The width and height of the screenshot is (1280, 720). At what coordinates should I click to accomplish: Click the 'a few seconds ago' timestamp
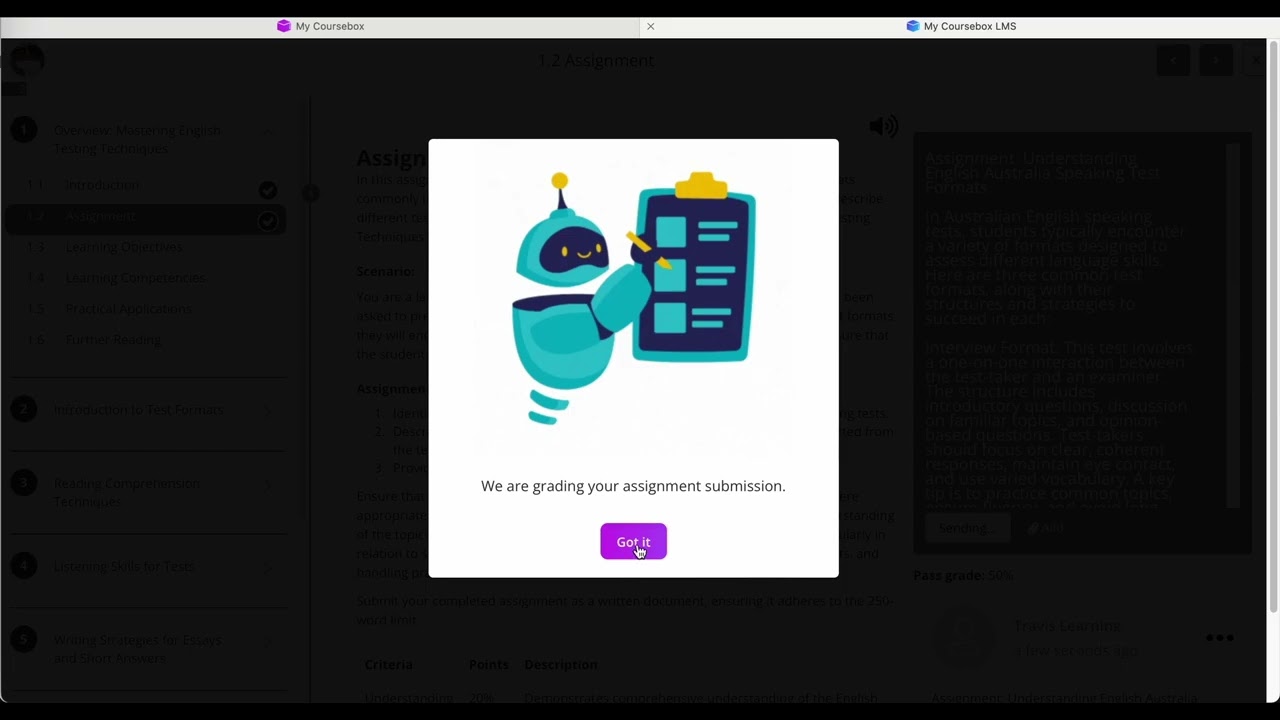1075,651
